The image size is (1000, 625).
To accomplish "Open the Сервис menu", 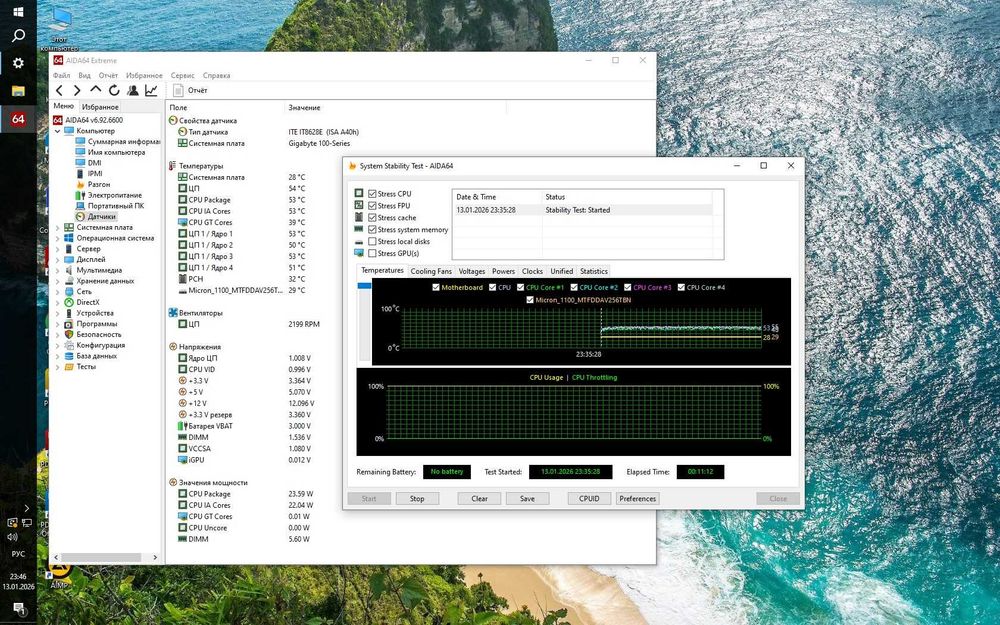I will coord(182,75).
